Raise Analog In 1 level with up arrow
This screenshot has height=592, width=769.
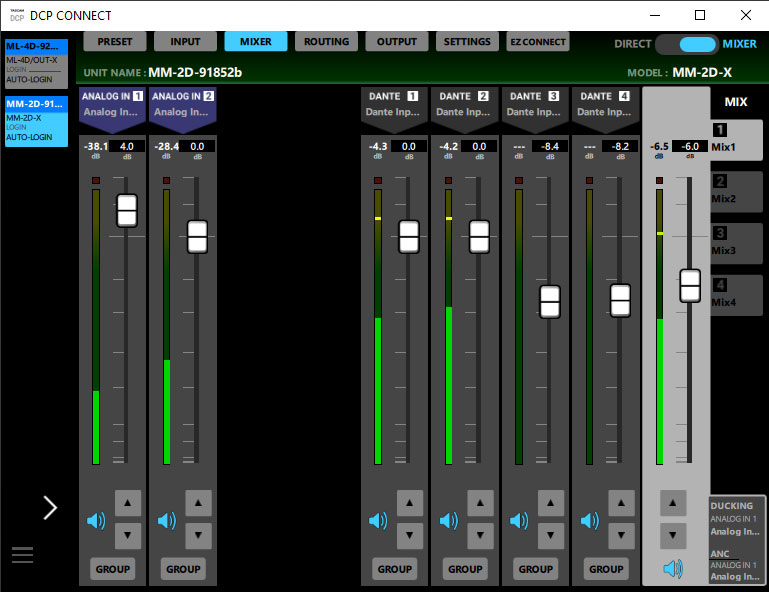tap(128, 503)
